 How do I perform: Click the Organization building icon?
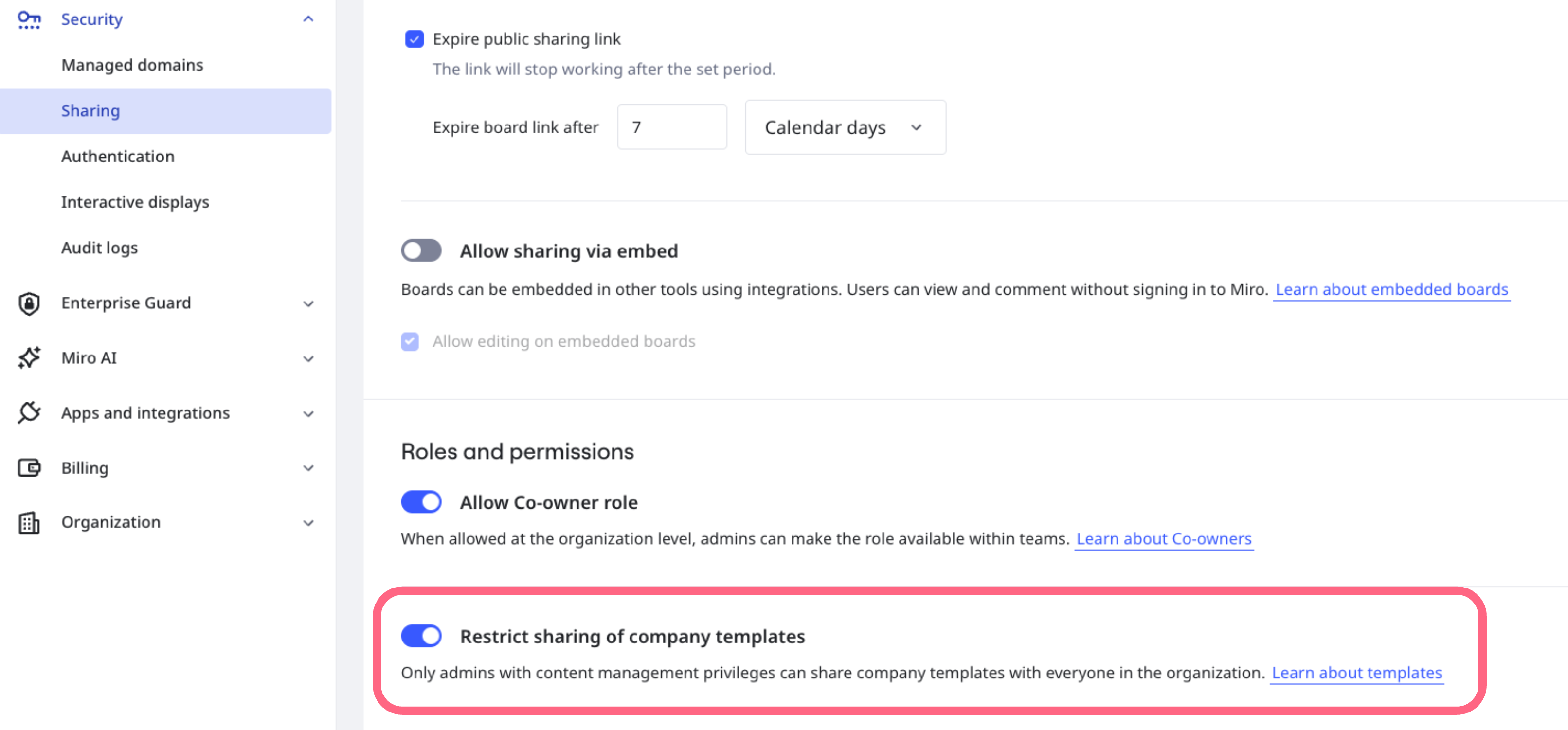(29, 522)
